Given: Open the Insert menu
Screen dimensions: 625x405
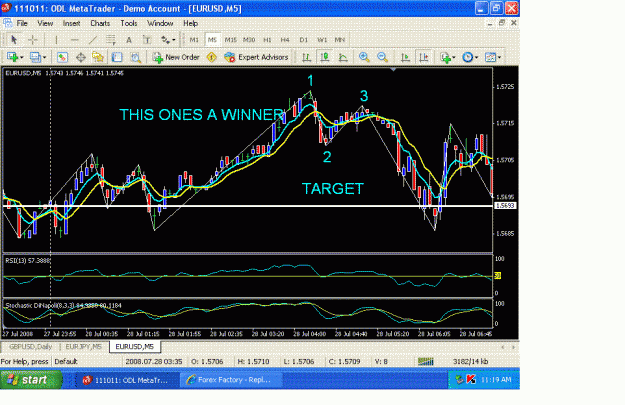Looking at the screenshot, I should tap(71, 24).
